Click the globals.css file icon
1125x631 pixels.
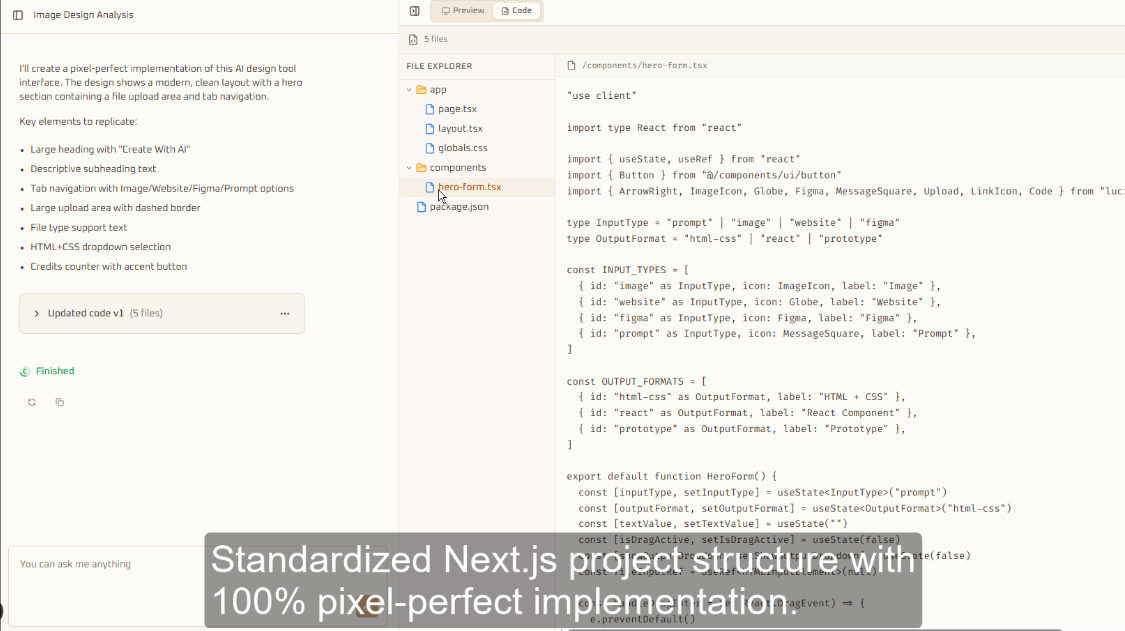(x=432, y=148)
